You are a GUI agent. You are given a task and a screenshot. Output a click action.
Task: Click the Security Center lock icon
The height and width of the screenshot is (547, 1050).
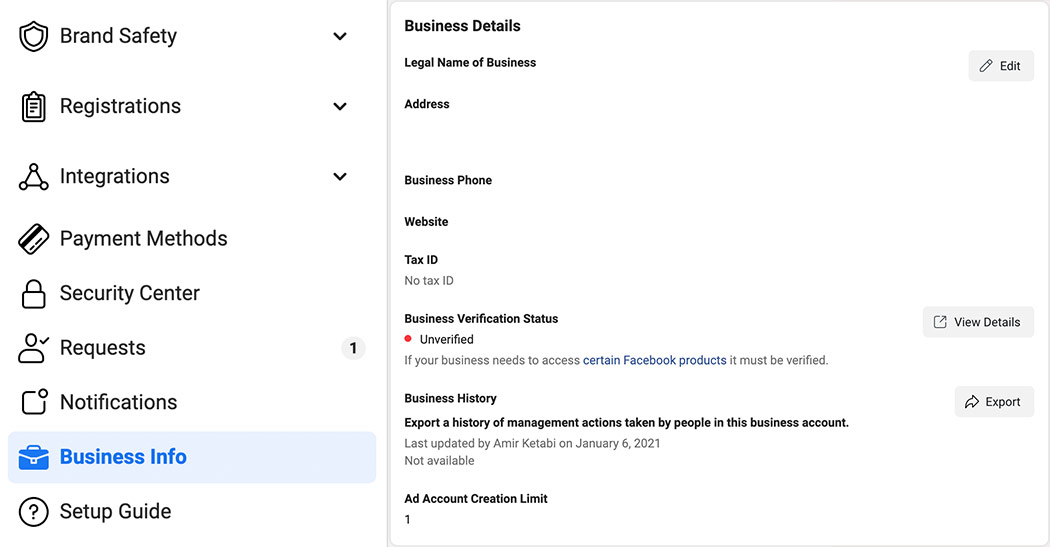pos(33,294)
